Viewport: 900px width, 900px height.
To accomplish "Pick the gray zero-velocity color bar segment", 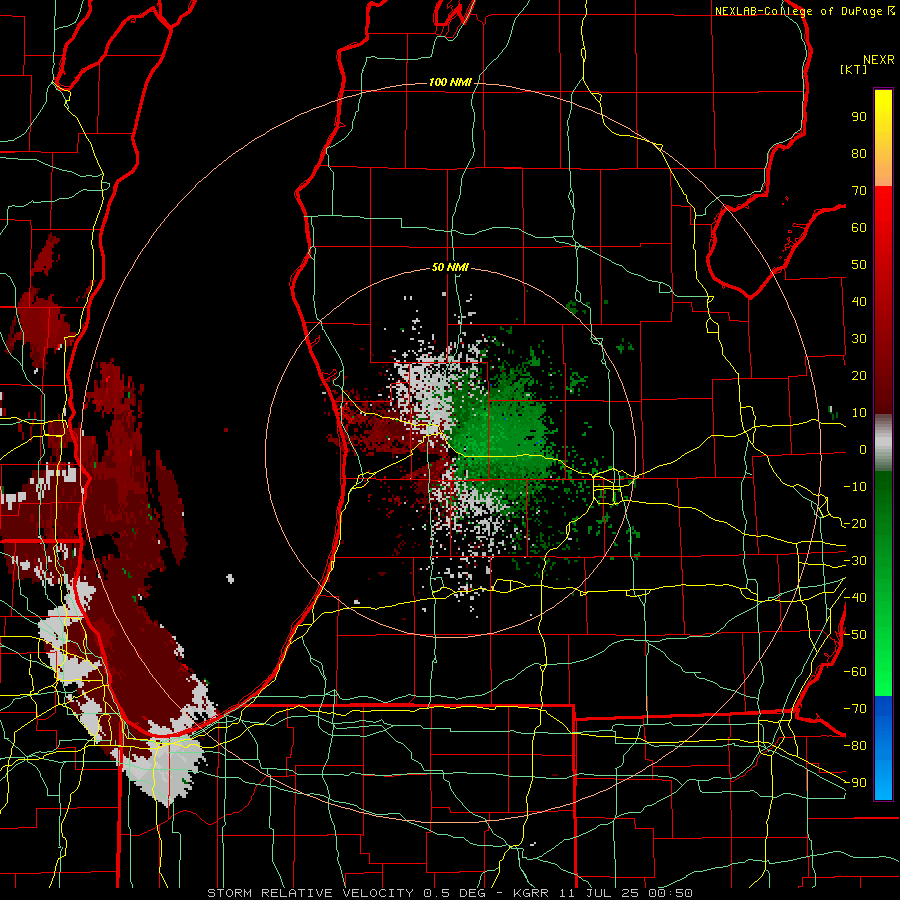I will coord(883,443).
